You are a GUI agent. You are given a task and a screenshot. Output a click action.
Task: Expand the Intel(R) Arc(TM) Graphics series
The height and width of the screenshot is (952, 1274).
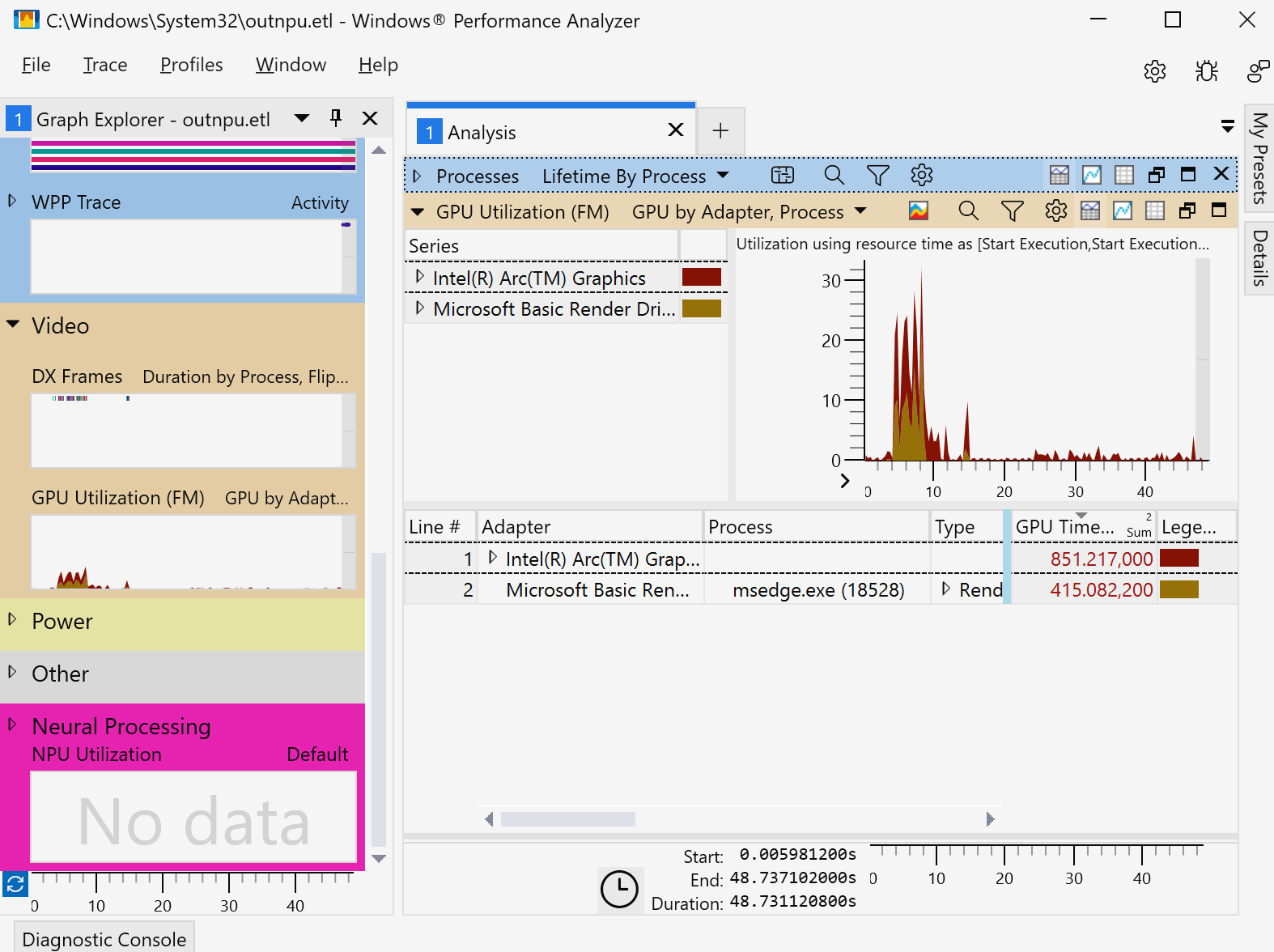(x=419, y=277)
